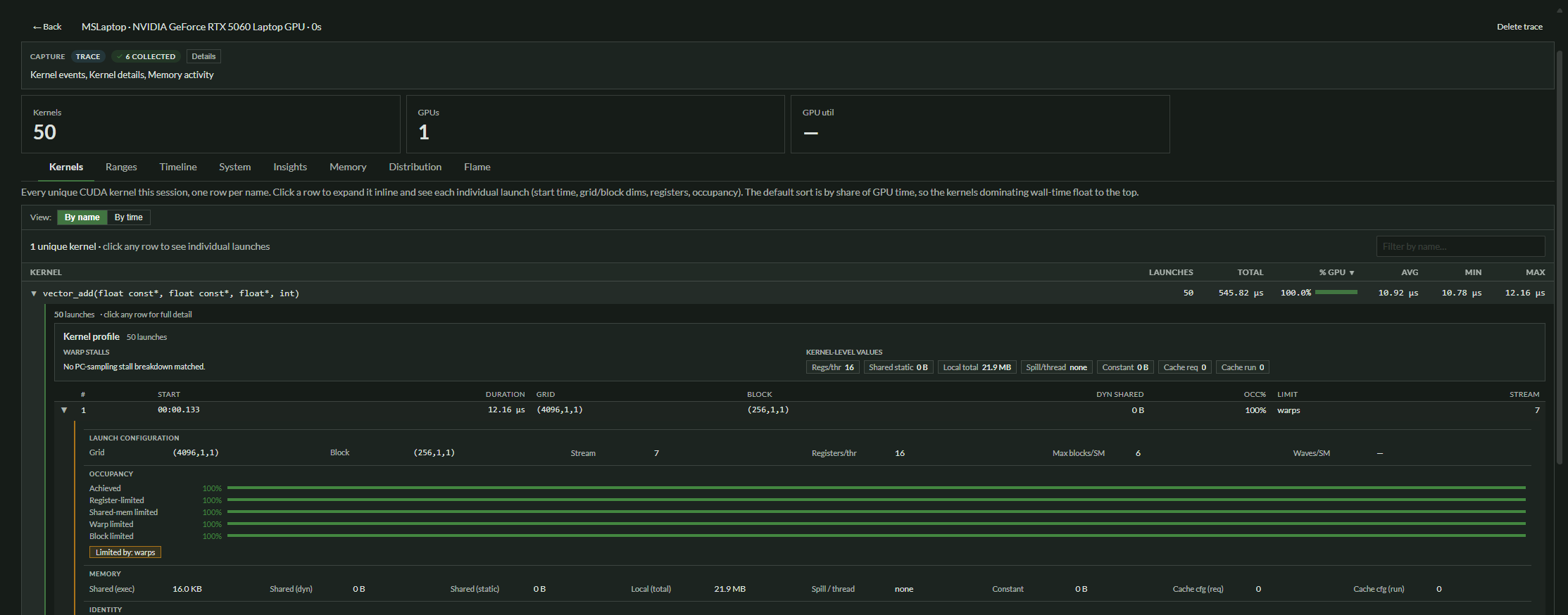Sort by the AVG column header
The image size is (1568, 615).
point(1410,272)
